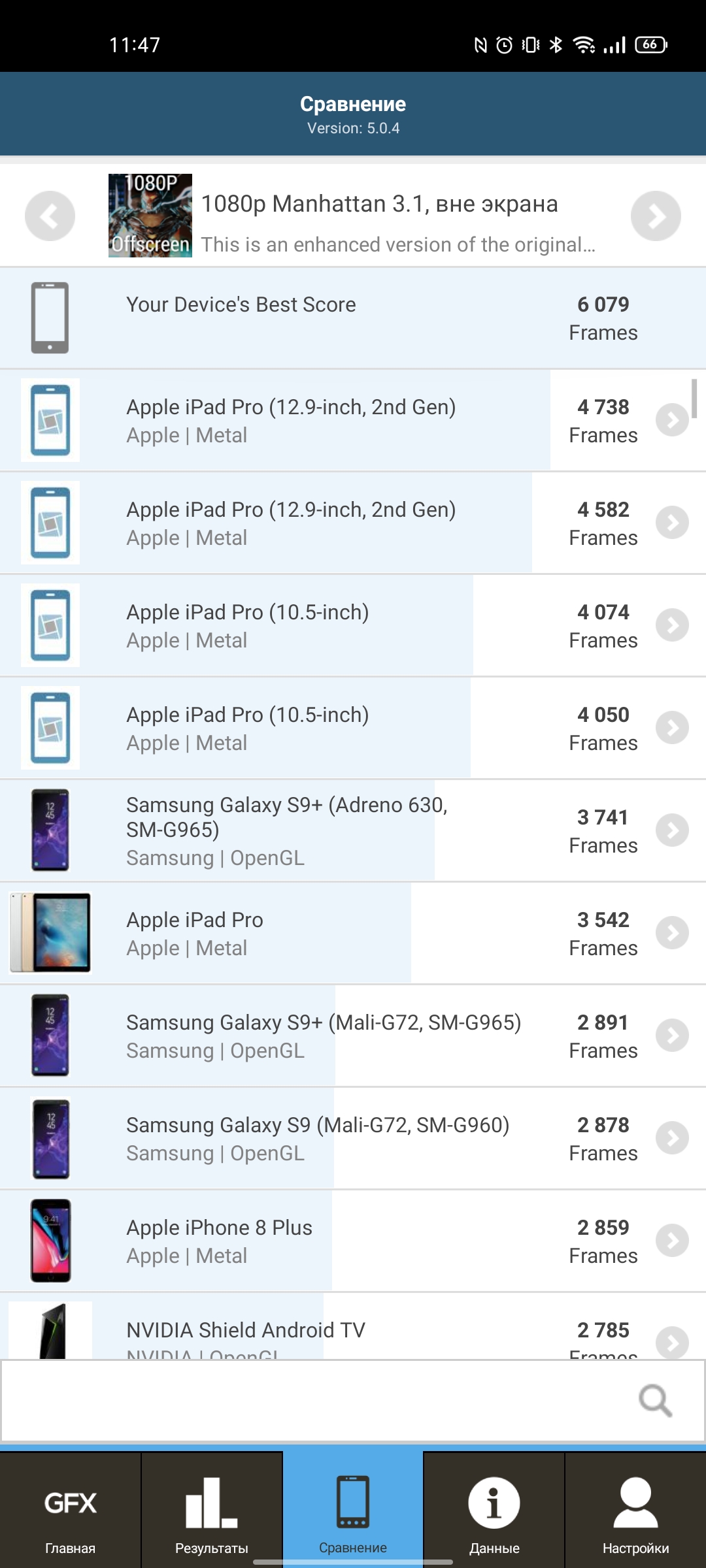Tap the Your Device's Best Score phone icon
This screenshot has width=706, height=1568.
tap(50, 318)
